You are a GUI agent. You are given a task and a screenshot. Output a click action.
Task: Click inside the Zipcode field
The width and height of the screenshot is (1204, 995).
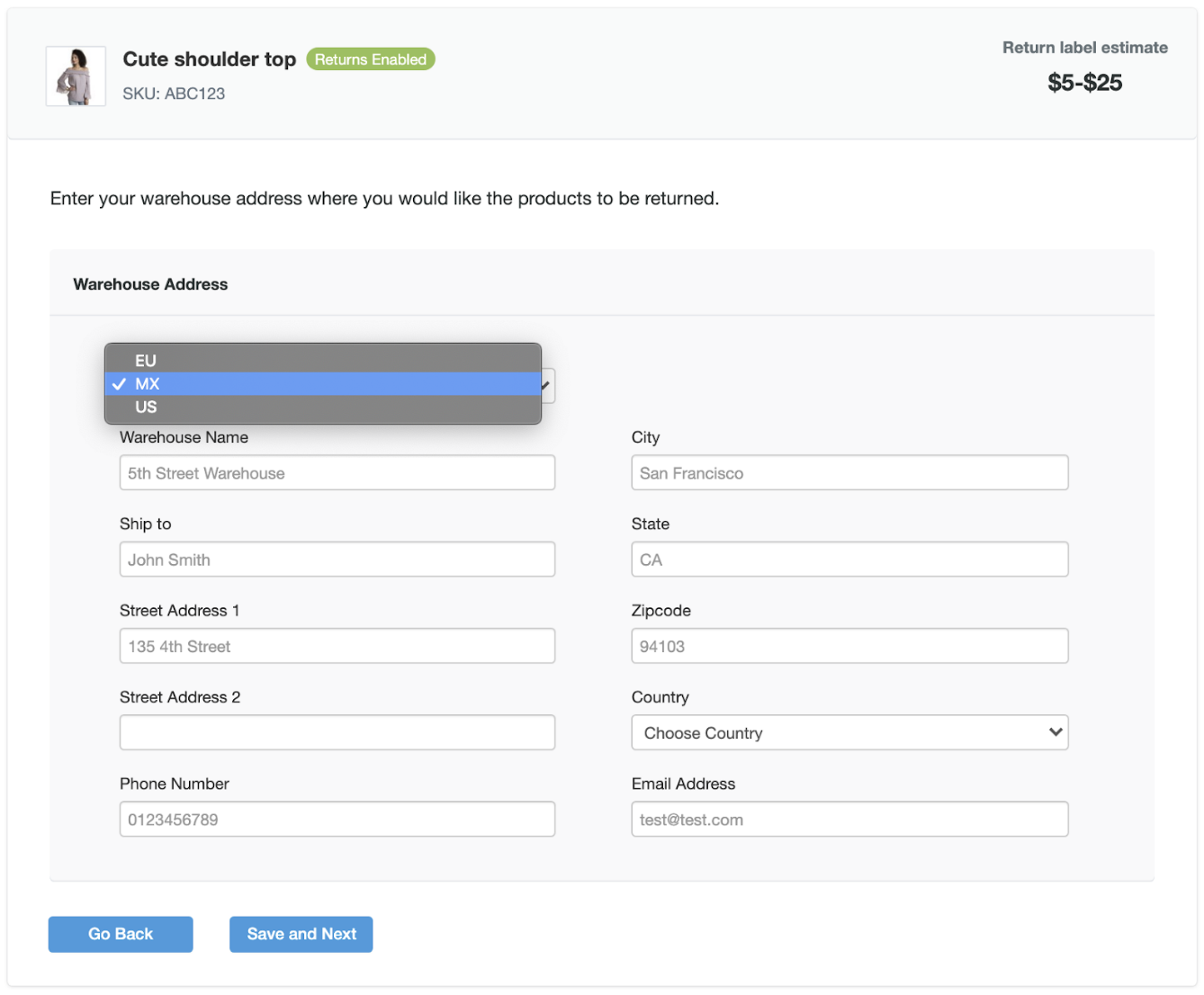[849, 646]
